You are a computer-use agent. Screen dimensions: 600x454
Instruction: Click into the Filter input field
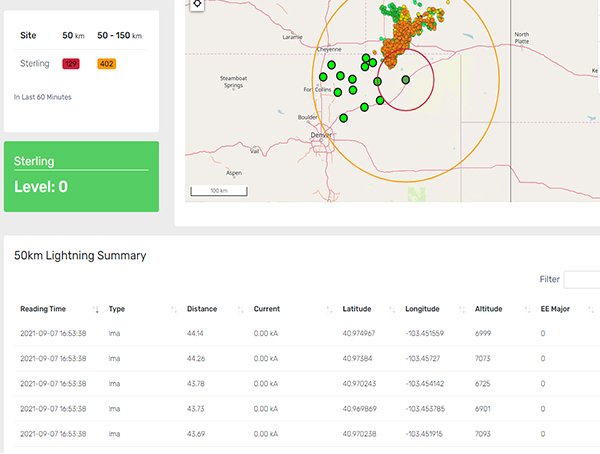tap(582, 280)
